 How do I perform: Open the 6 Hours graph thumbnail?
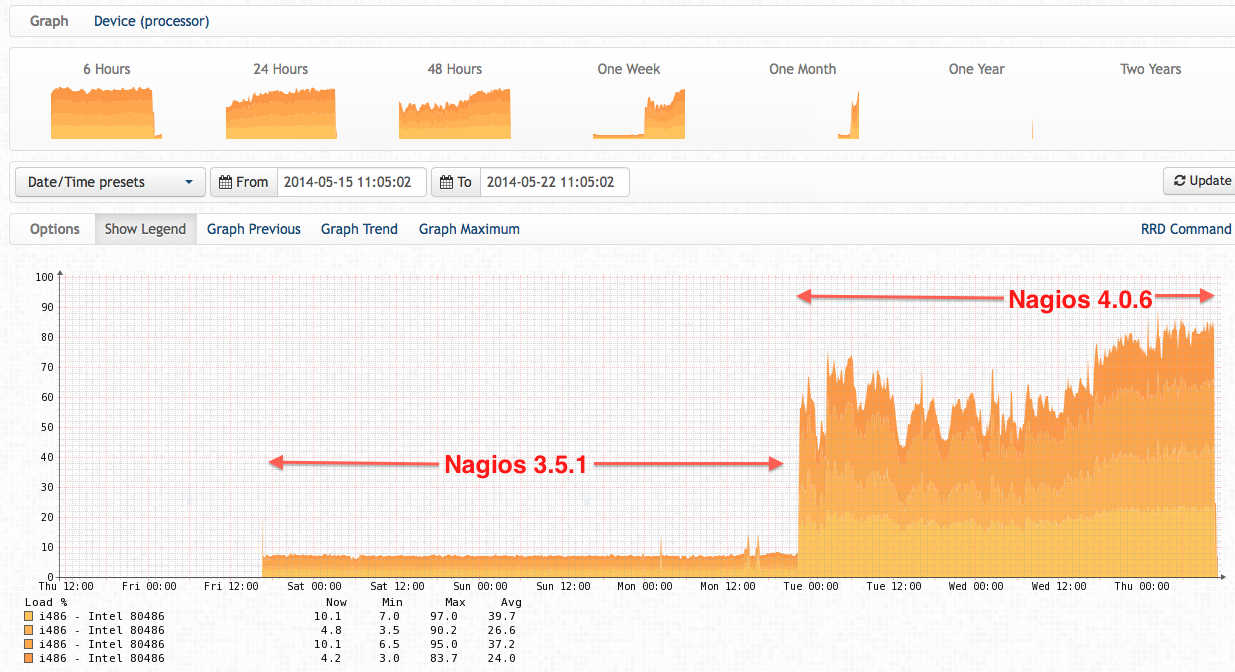click(x=106, y=113)
